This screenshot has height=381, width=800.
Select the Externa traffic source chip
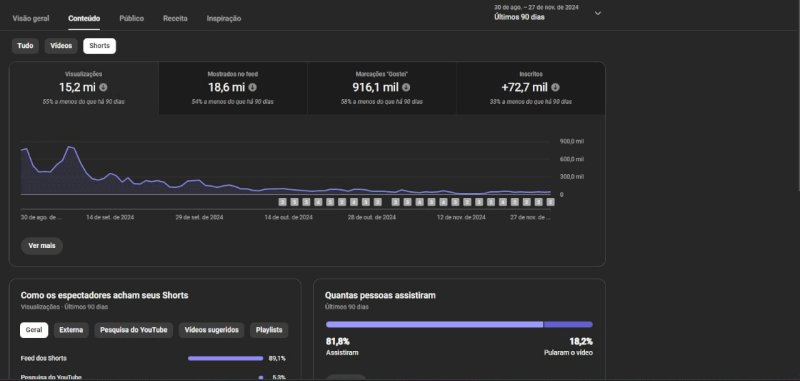(x=71, y=330)
